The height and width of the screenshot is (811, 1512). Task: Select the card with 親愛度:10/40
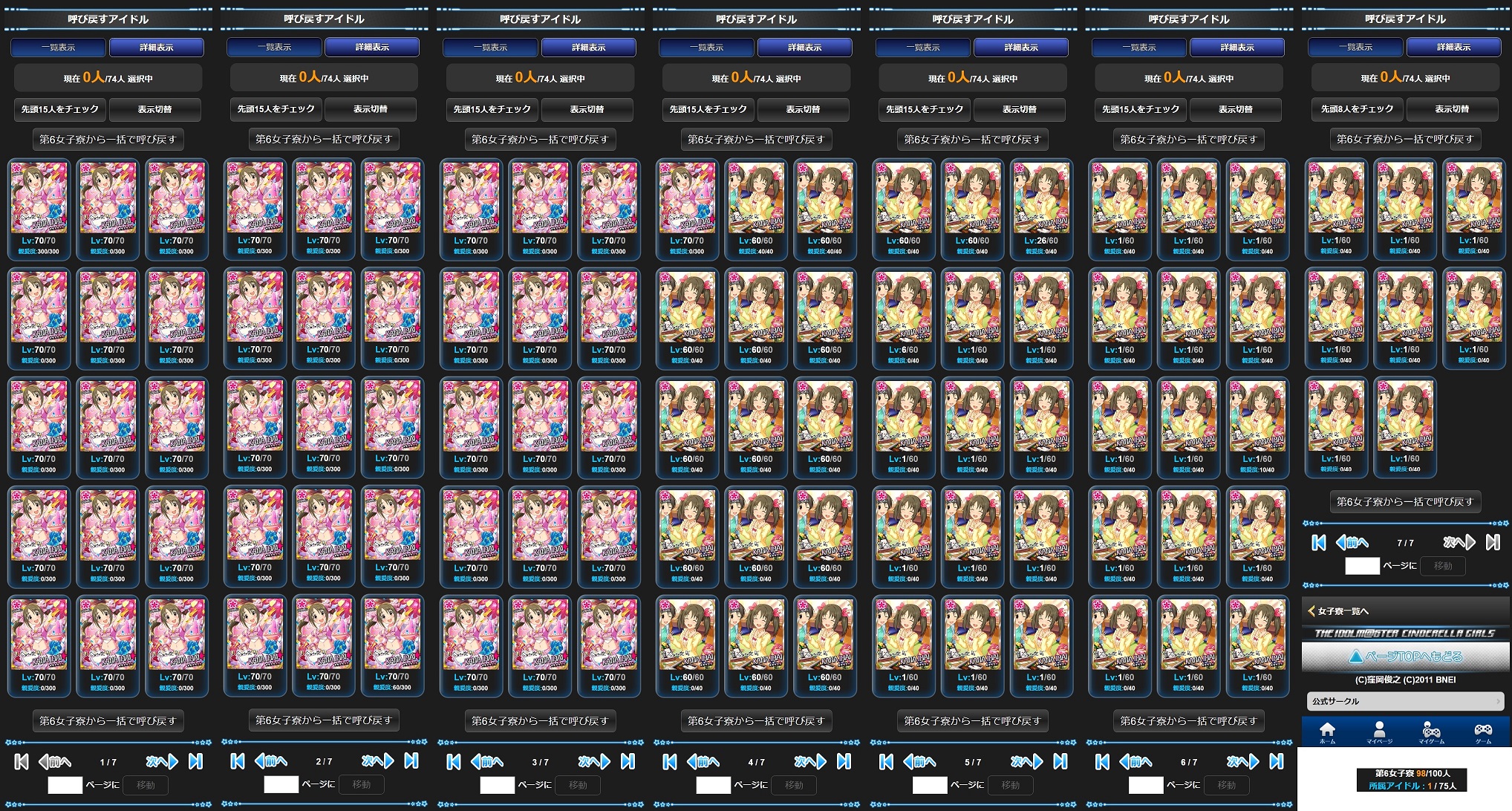1257,428
